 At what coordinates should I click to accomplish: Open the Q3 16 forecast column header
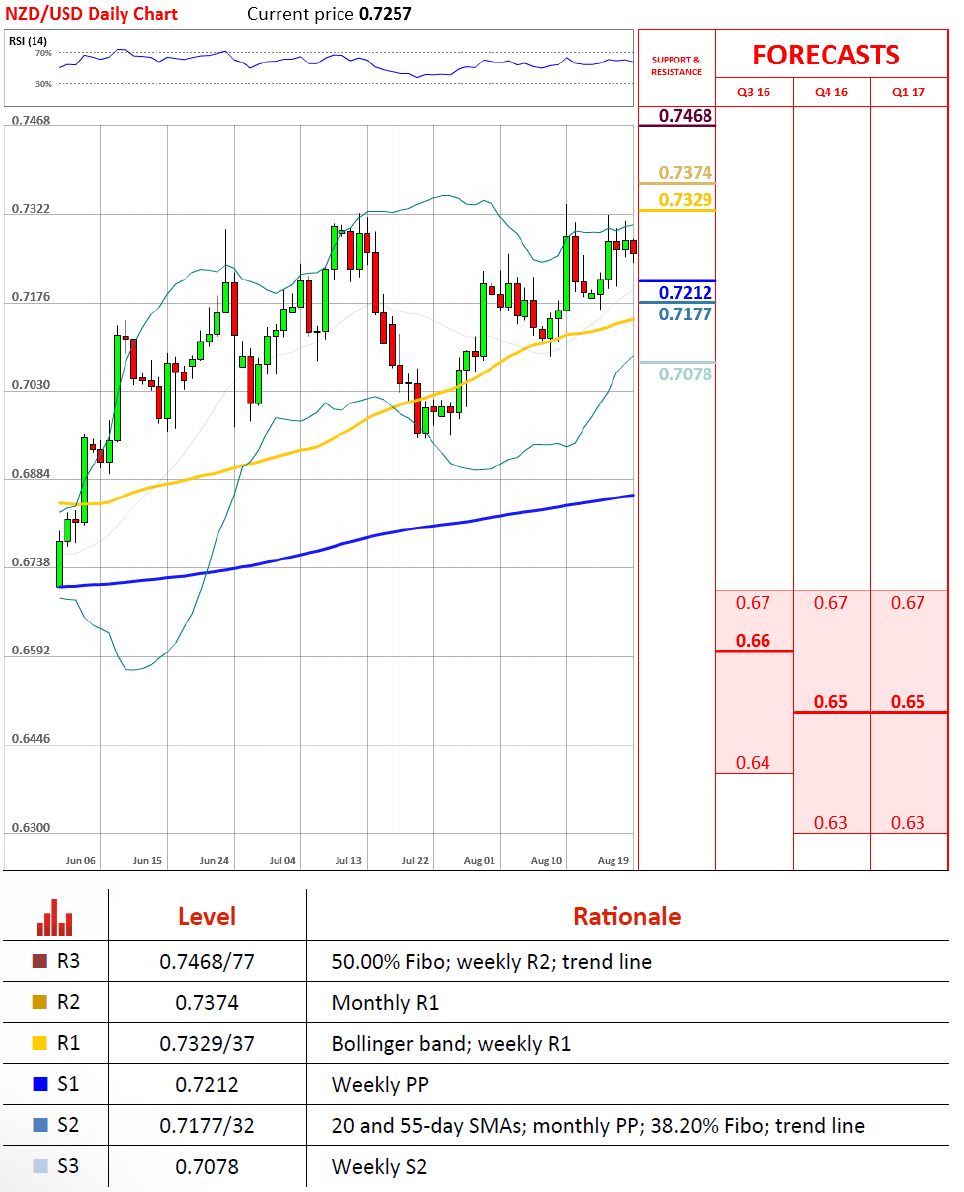pyautogui.click(x=753, y=92)
